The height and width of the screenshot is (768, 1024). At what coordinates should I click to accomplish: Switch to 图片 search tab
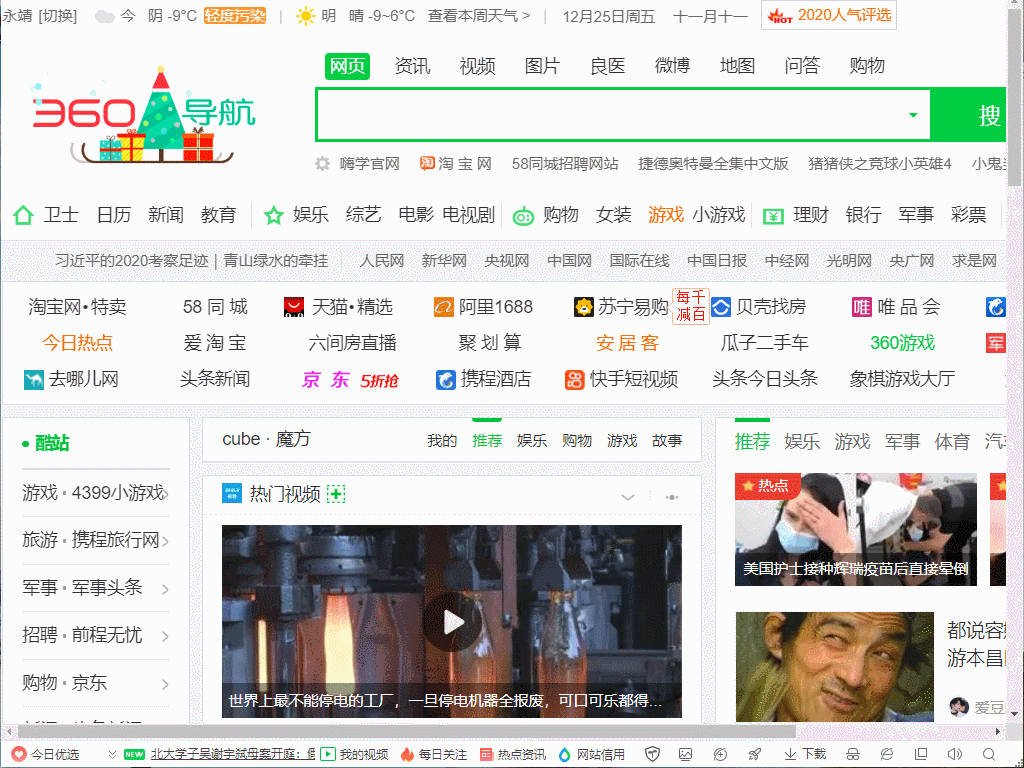coord(543,66)
